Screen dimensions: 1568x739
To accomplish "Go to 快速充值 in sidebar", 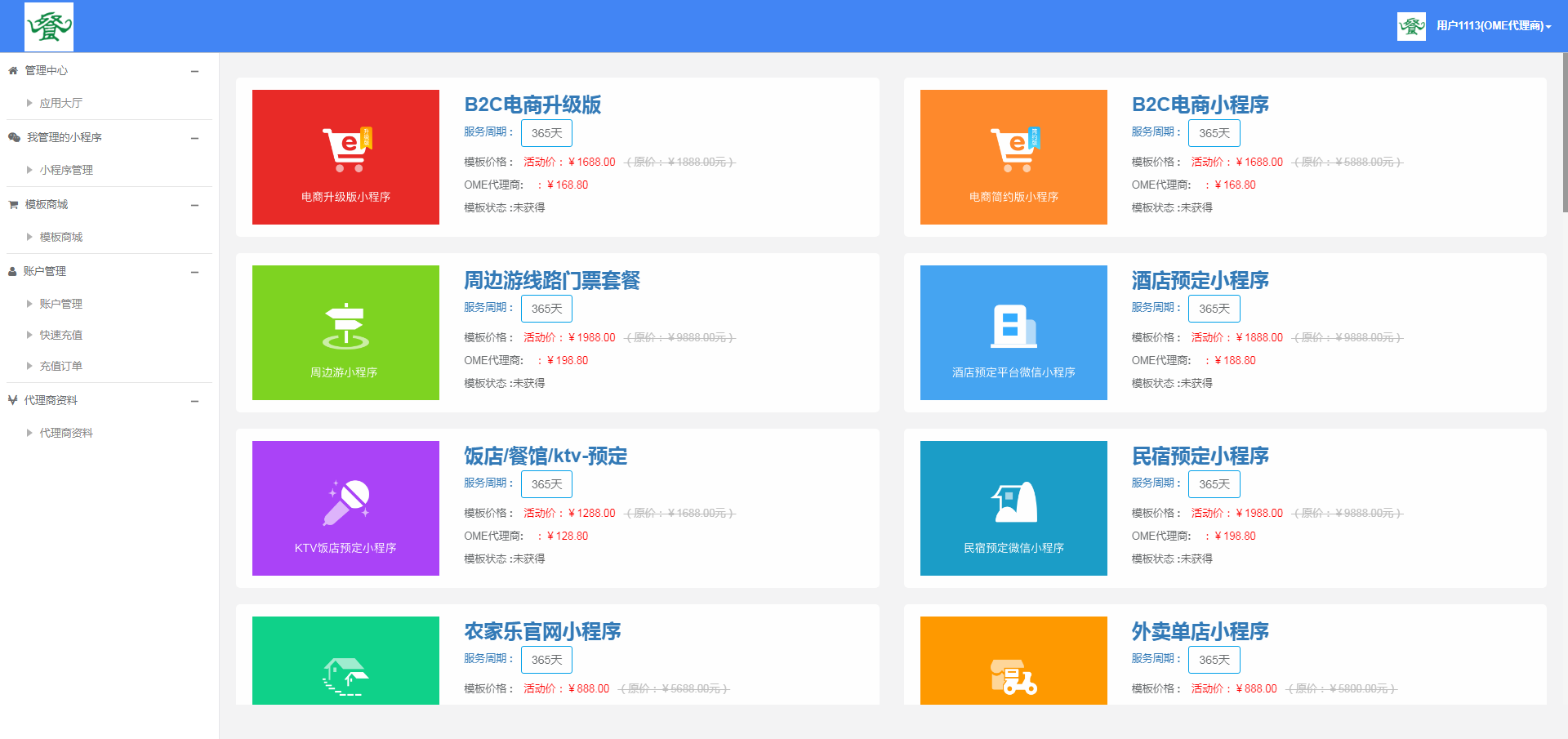I will pos(61,335).
